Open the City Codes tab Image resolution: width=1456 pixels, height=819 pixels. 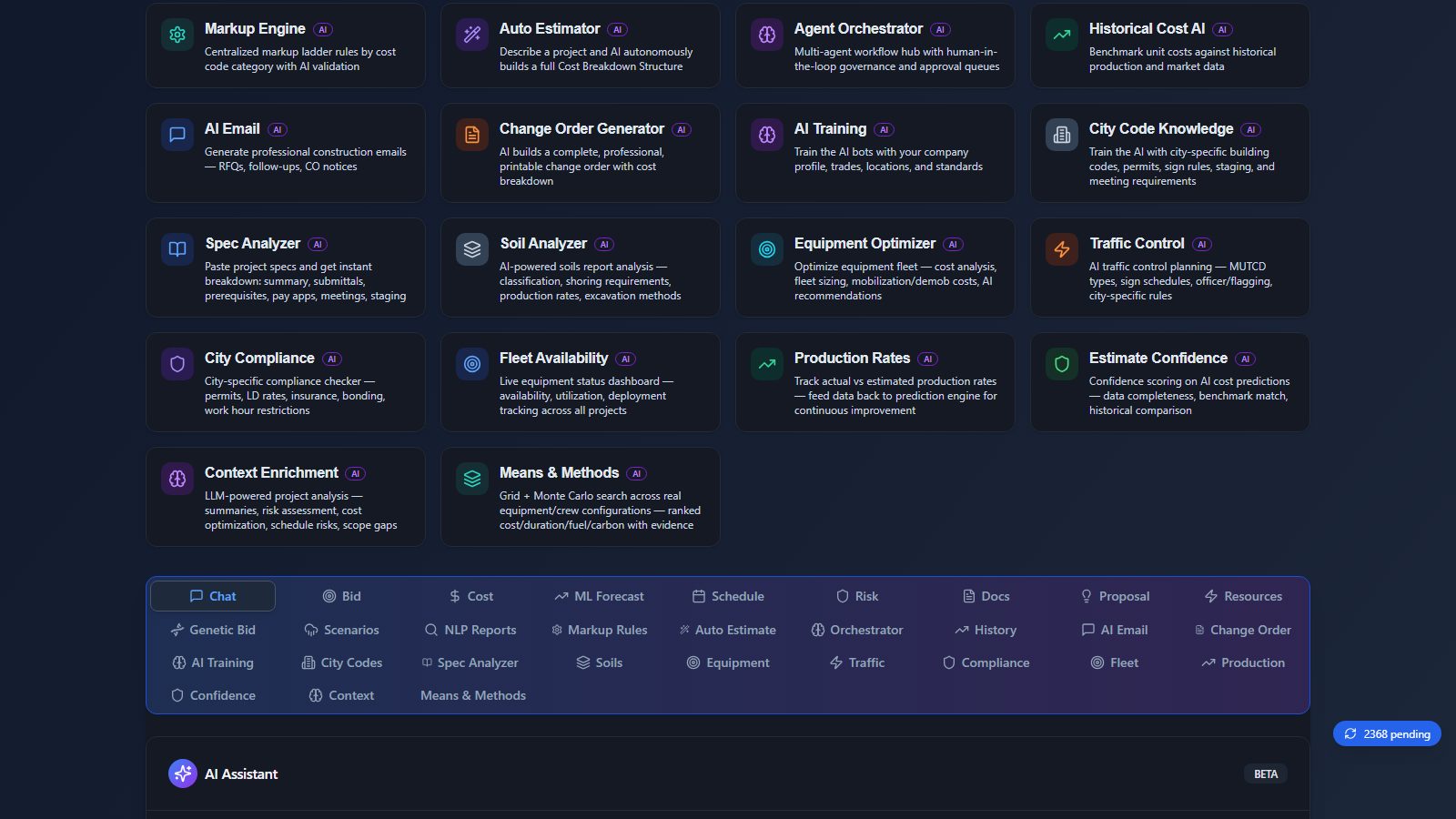(342, 662)
